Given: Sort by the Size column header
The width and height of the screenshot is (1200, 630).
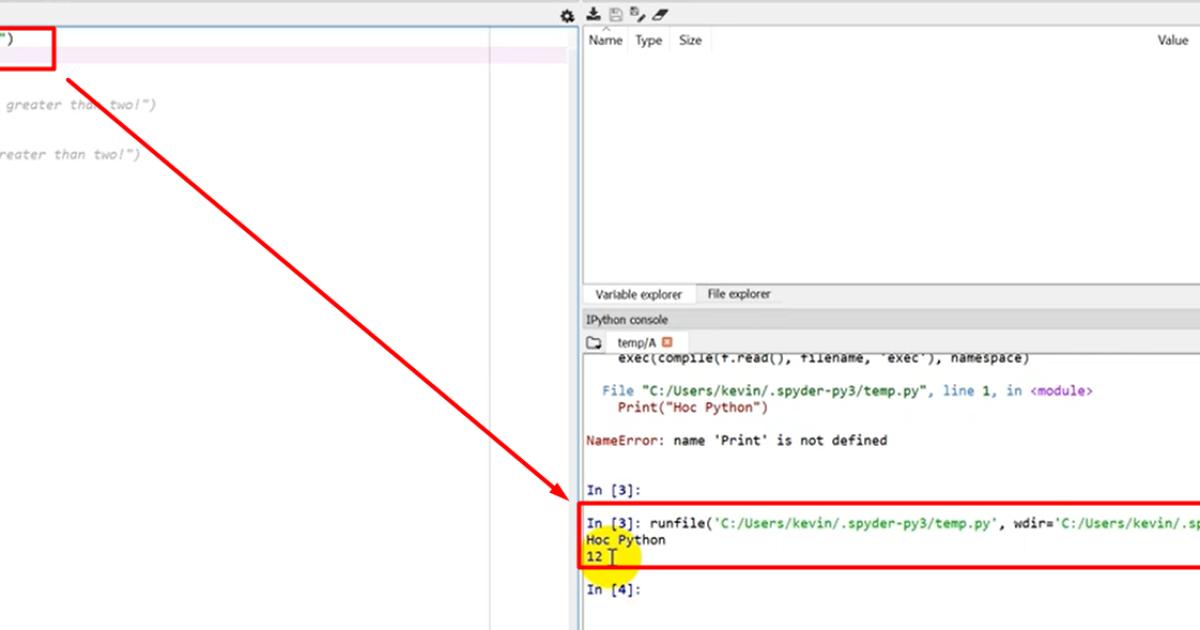Looking at the screenshot, I should click(x=690, y=40).
